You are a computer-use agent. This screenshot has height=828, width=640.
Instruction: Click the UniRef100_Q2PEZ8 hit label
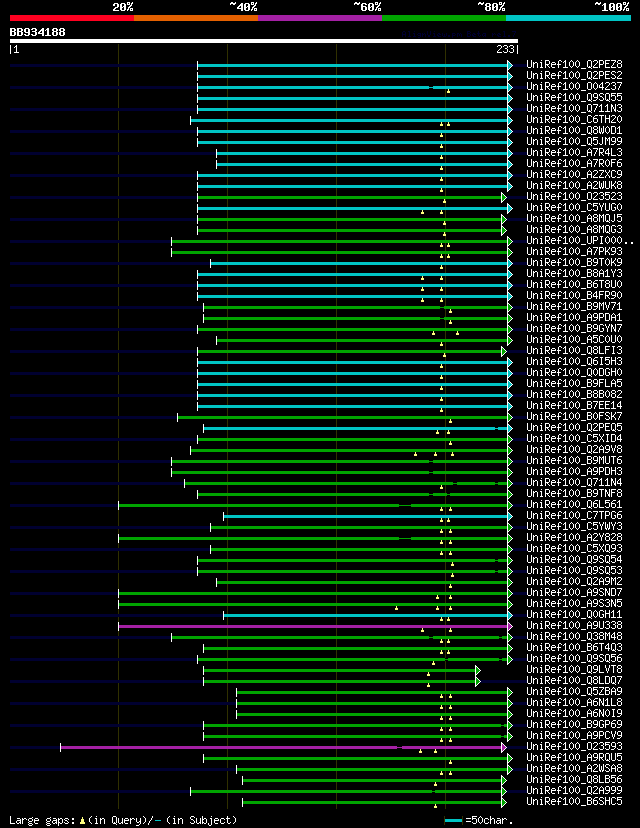(574, 65)
